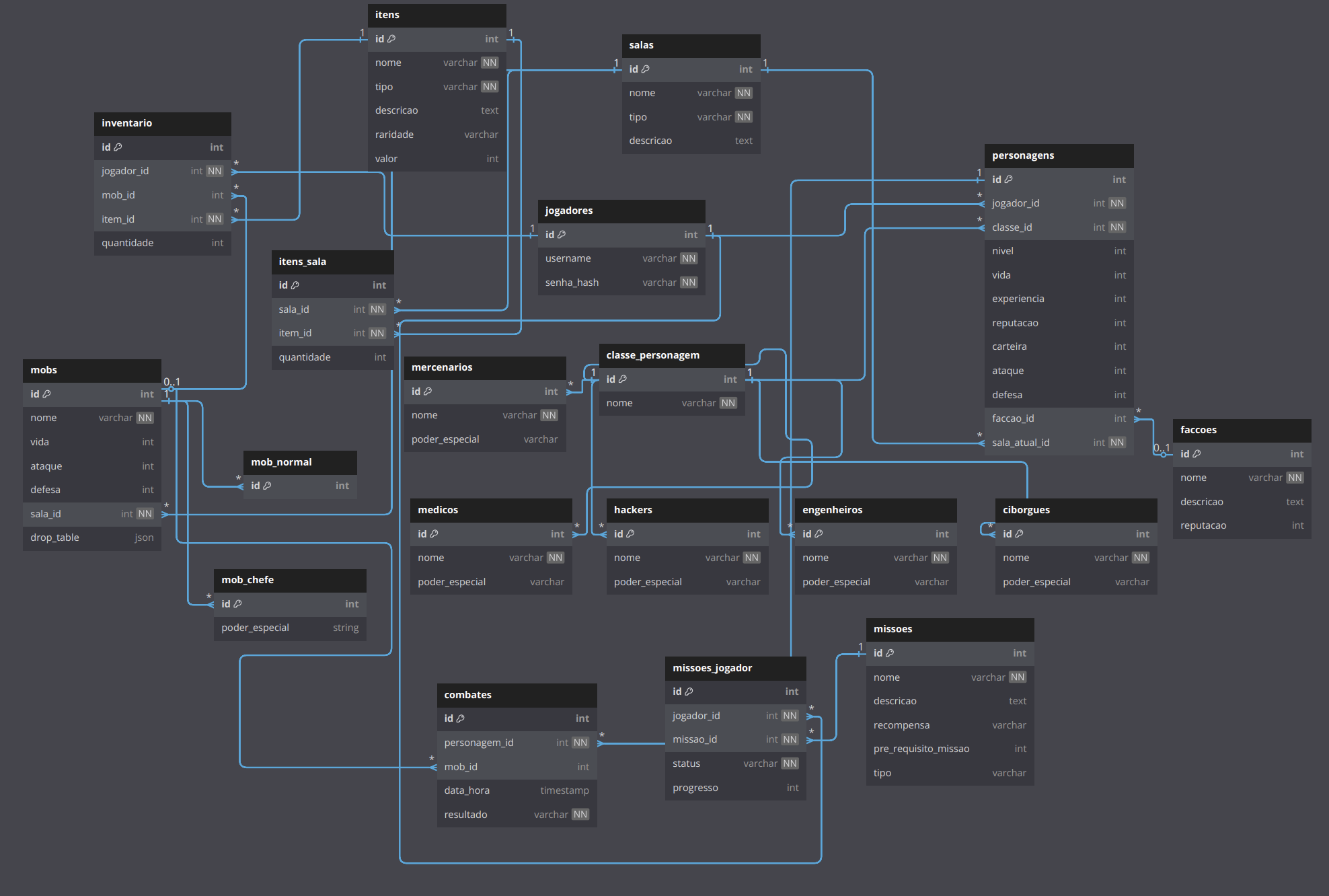Click the raridade column in itens table
This screenshot has height=896, width=1329.
(x=437, y=135)
